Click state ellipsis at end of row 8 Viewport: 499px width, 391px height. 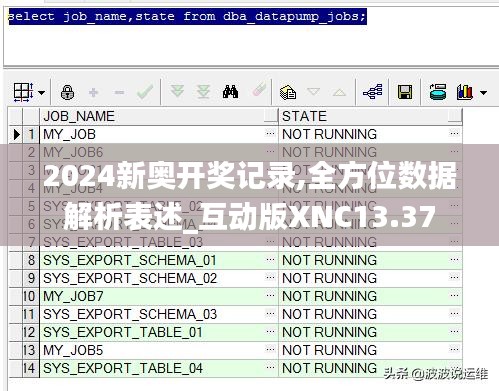(454, 259)
